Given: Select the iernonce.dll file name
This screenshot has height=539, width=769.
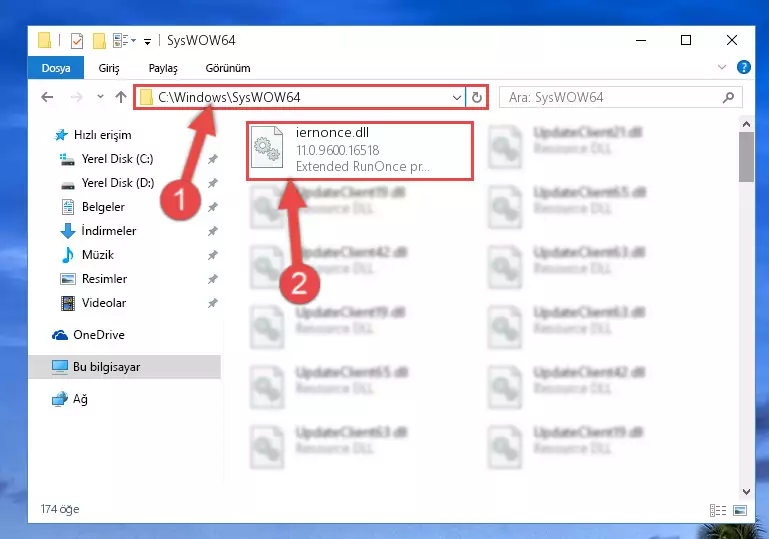Looking at the screenshot, I should [332, 132].
